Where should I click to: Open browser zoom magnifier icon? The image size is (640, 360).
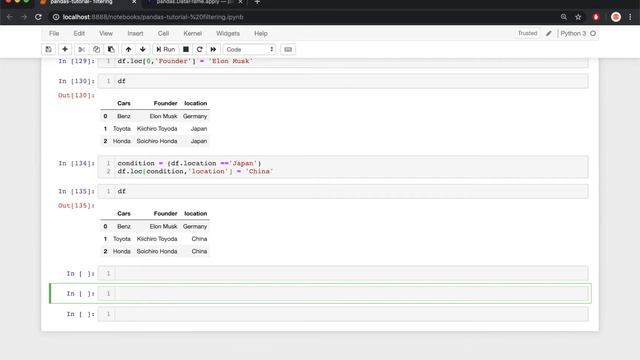coord(564,17)
